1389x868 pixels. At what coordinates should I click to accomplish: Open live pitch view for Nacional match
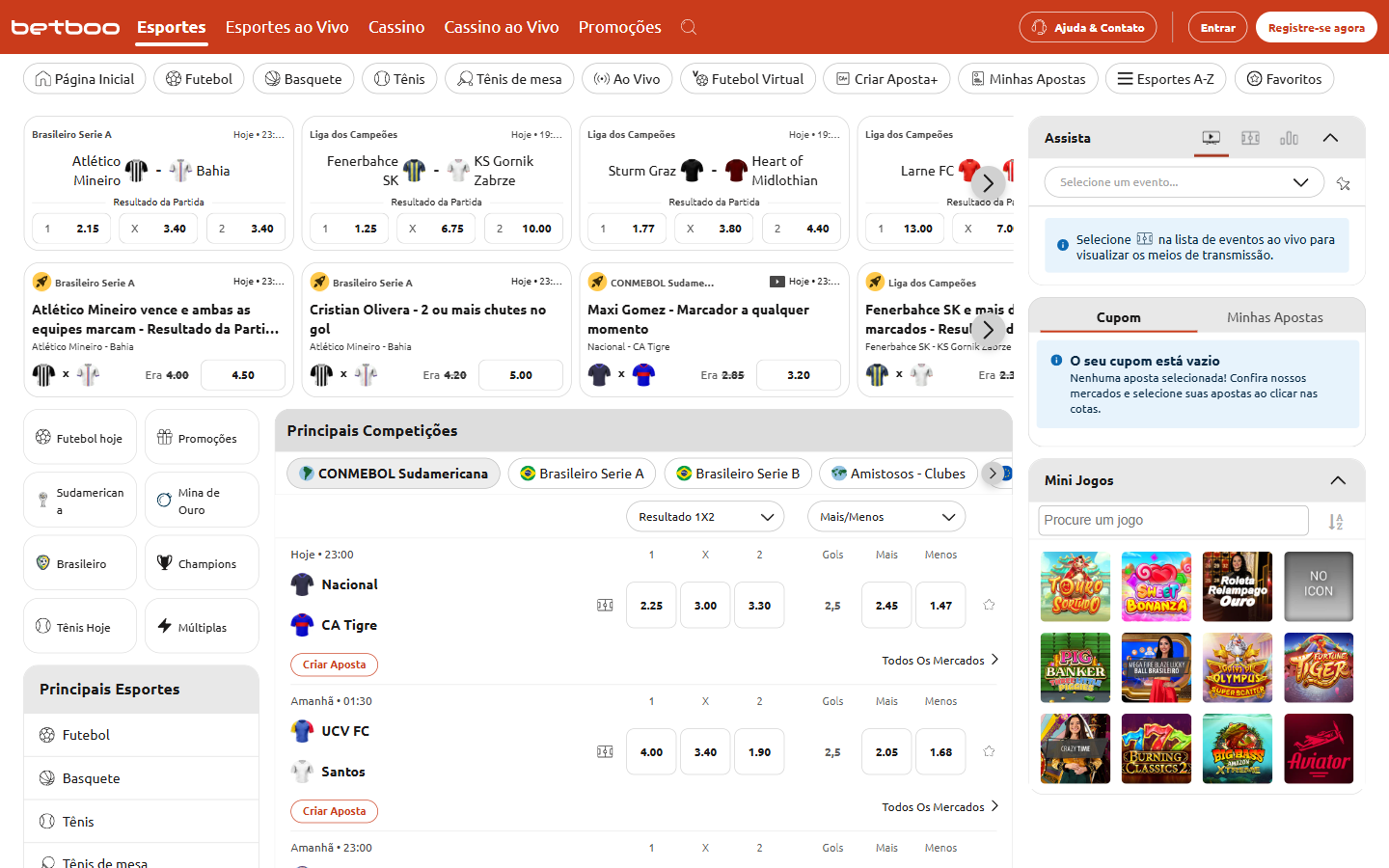point(605,606)
